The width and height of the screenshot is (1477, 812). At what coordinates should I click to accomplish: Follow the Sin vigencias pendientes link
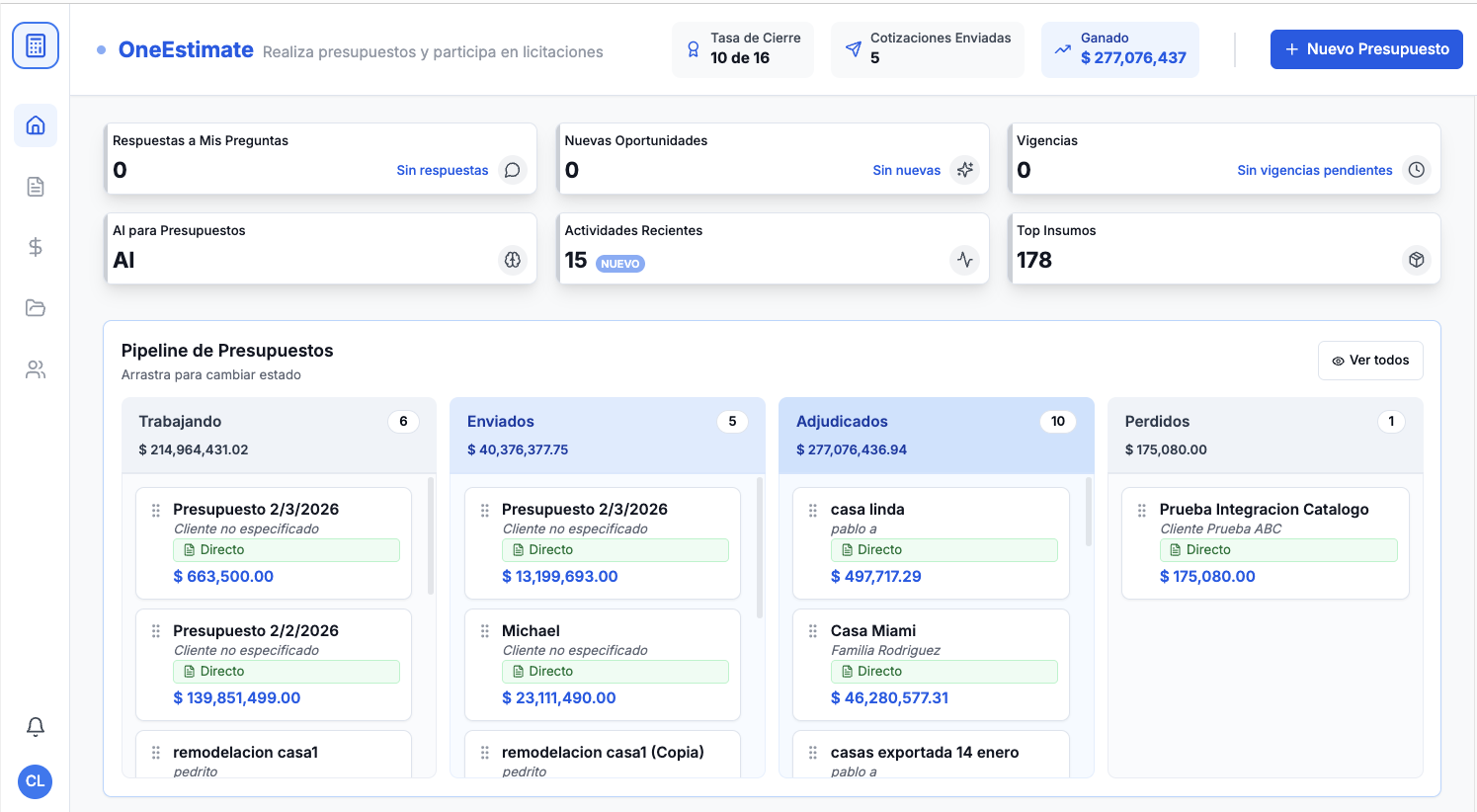pos(1314,170)
